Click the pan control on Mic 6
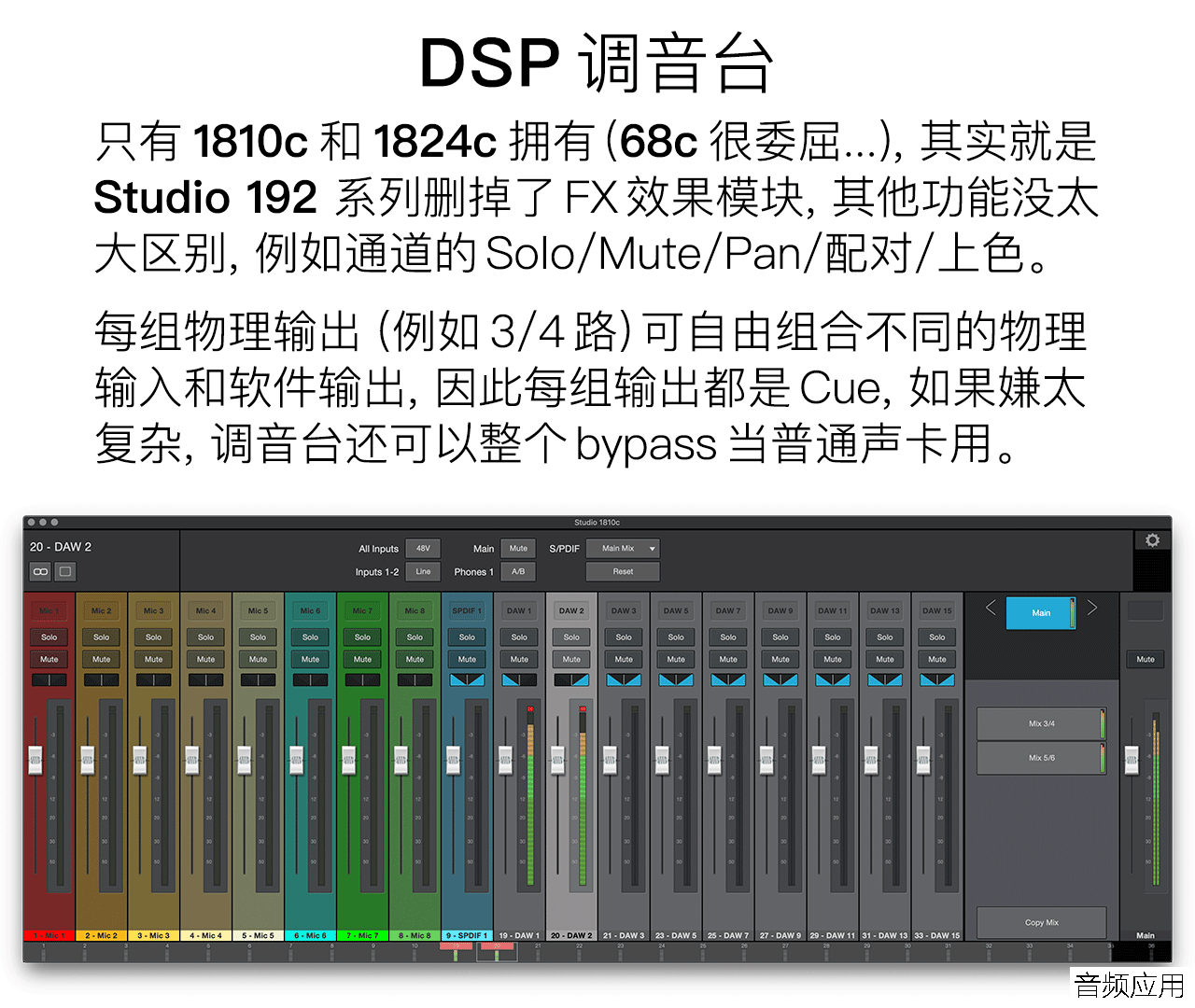Viewport: 1195px width, 1008px height. tap(311, 679)
